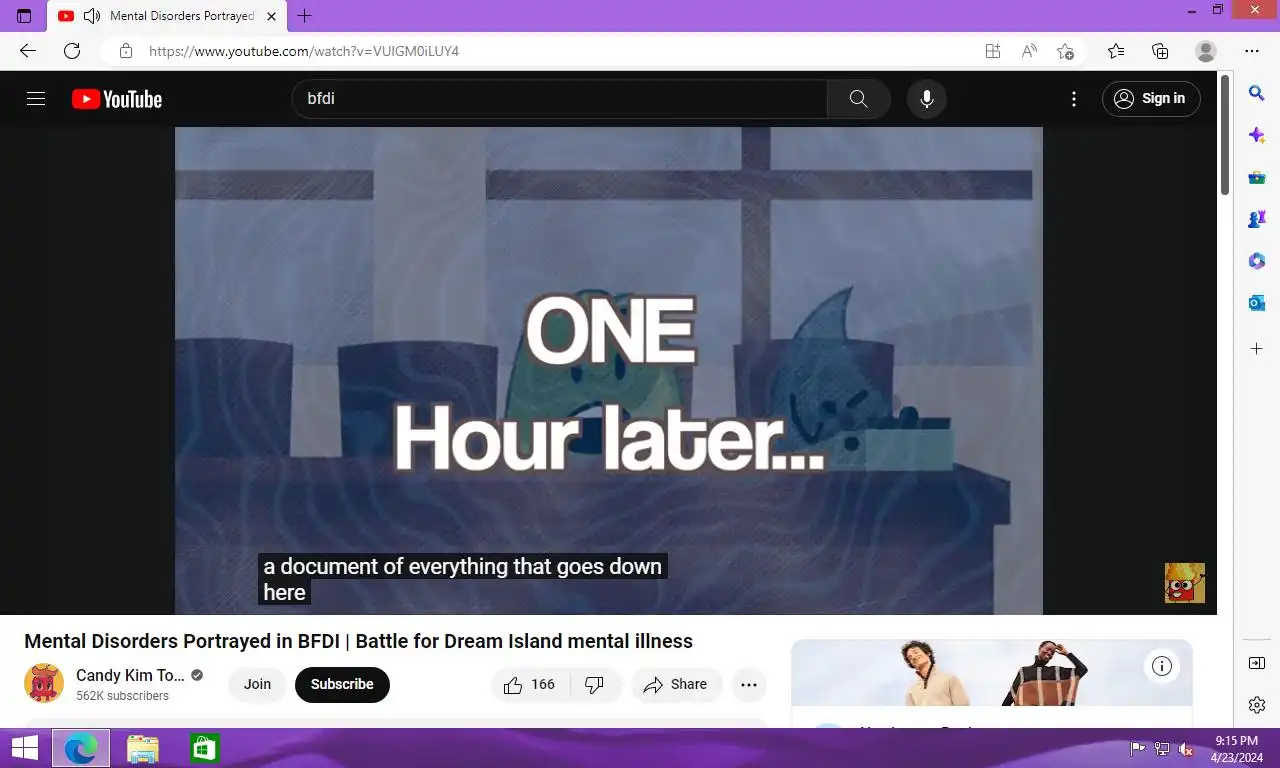Open Outlook in sidebar

[1257, 303]
